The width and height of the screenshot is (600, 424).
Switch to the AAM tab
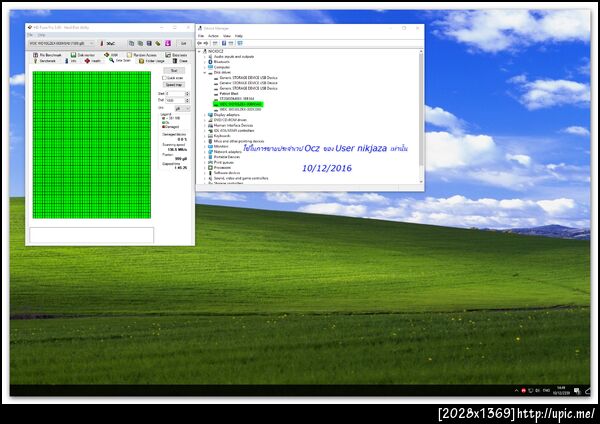click(111, 55)
